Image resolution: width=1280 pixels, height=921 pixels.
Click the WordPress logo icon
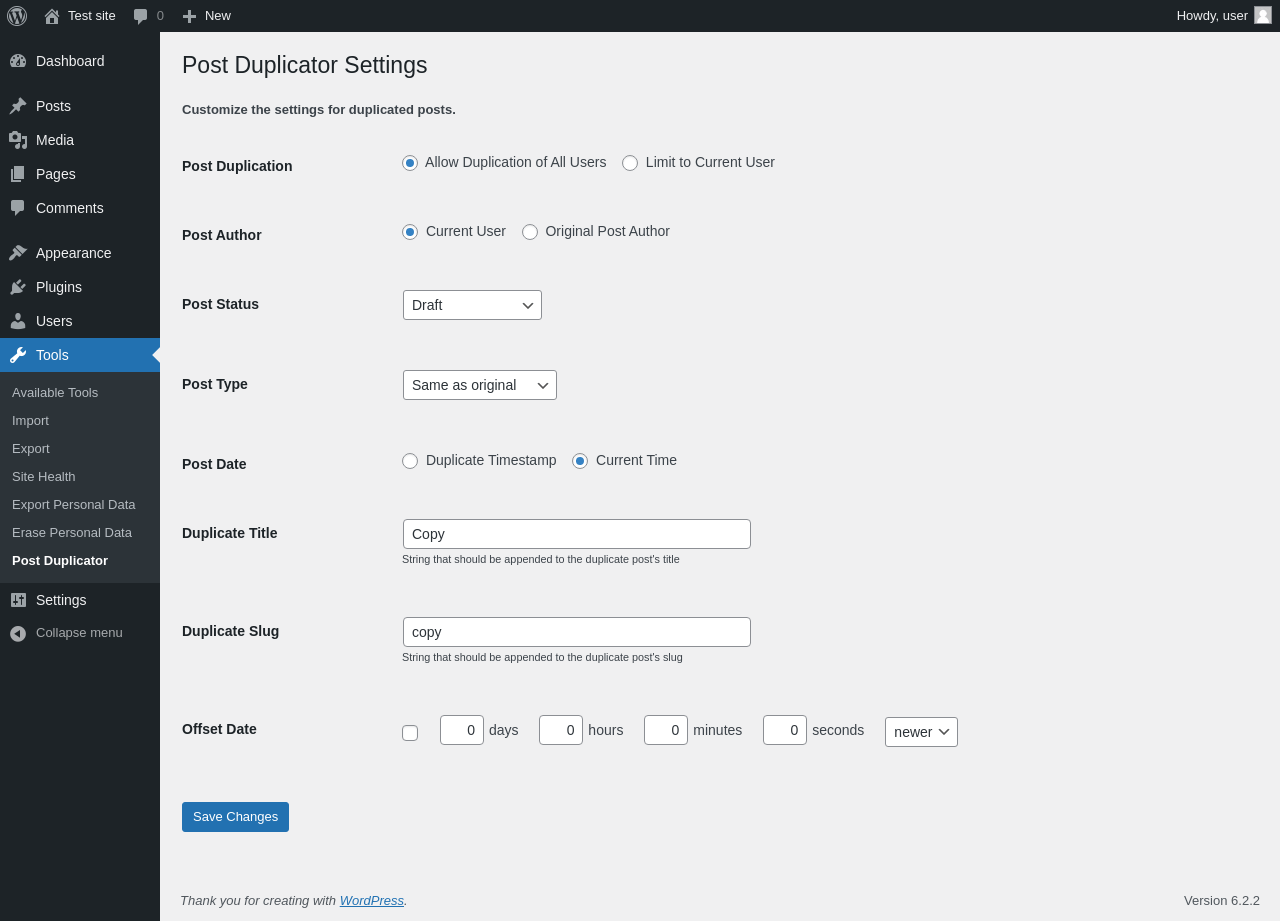17,16
